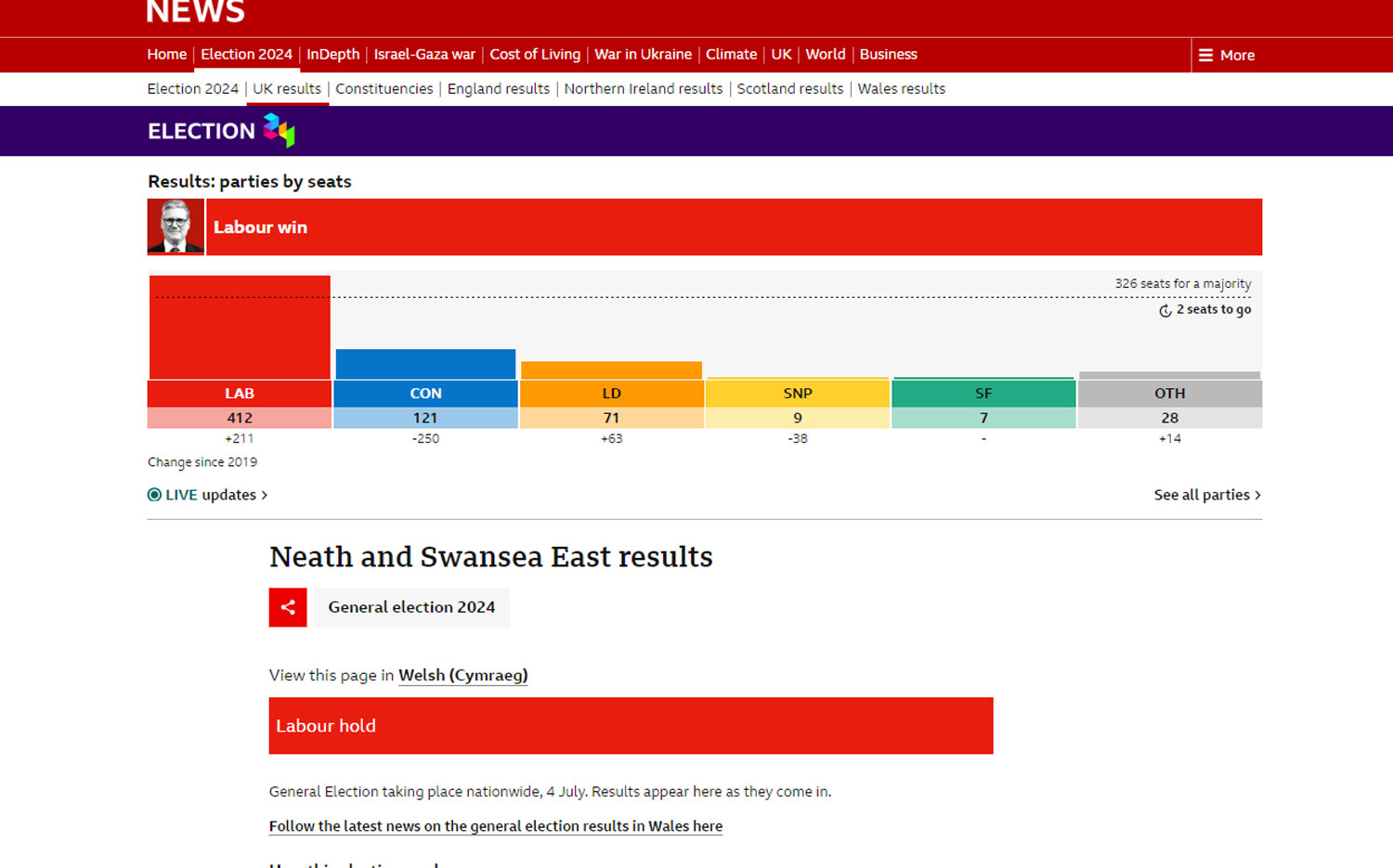Viewport: 1393px width, 868px height.
Task: Open England results tab
Action: point(499,88)
